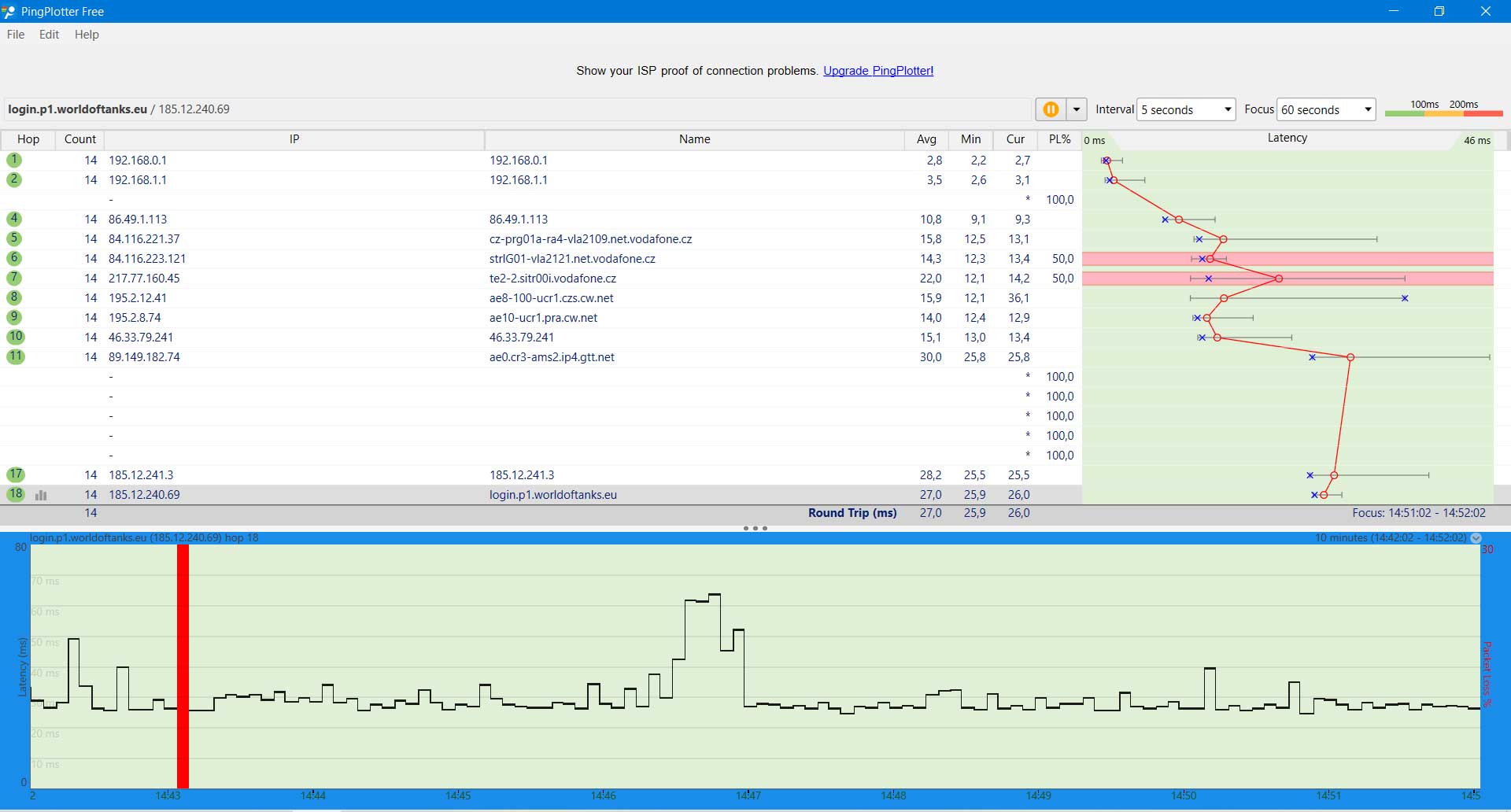Screen dimensions: 1511x812
Task: Open the File menu
Action: tap(16, 35)
